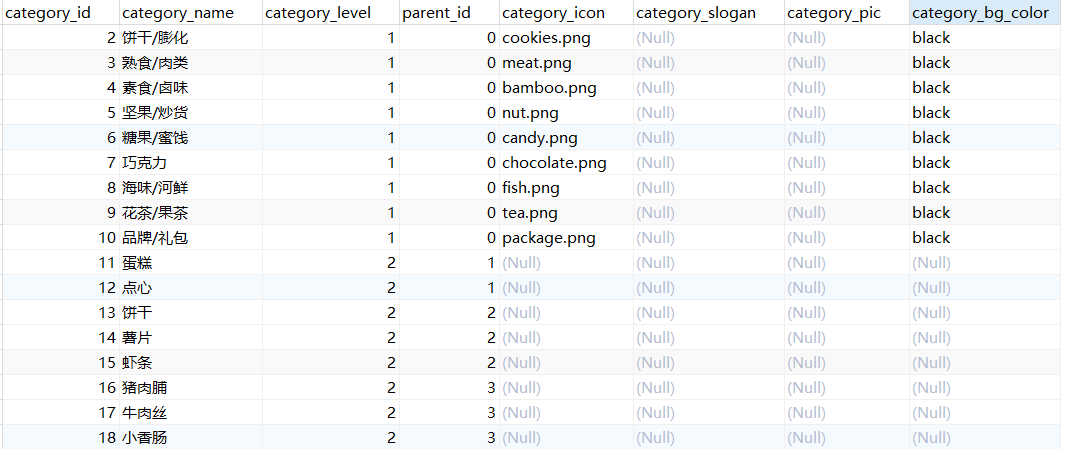Select the 巧克力 category name cell
This screenshot has width=1065, height=449.
point(191,162)
